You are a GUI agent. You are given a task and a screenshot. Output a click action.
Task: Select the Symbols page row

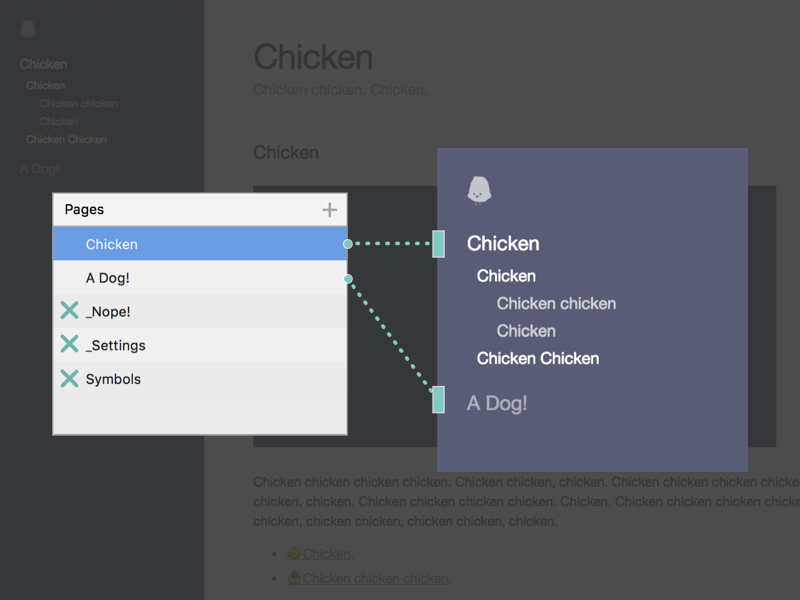[200, 379]
